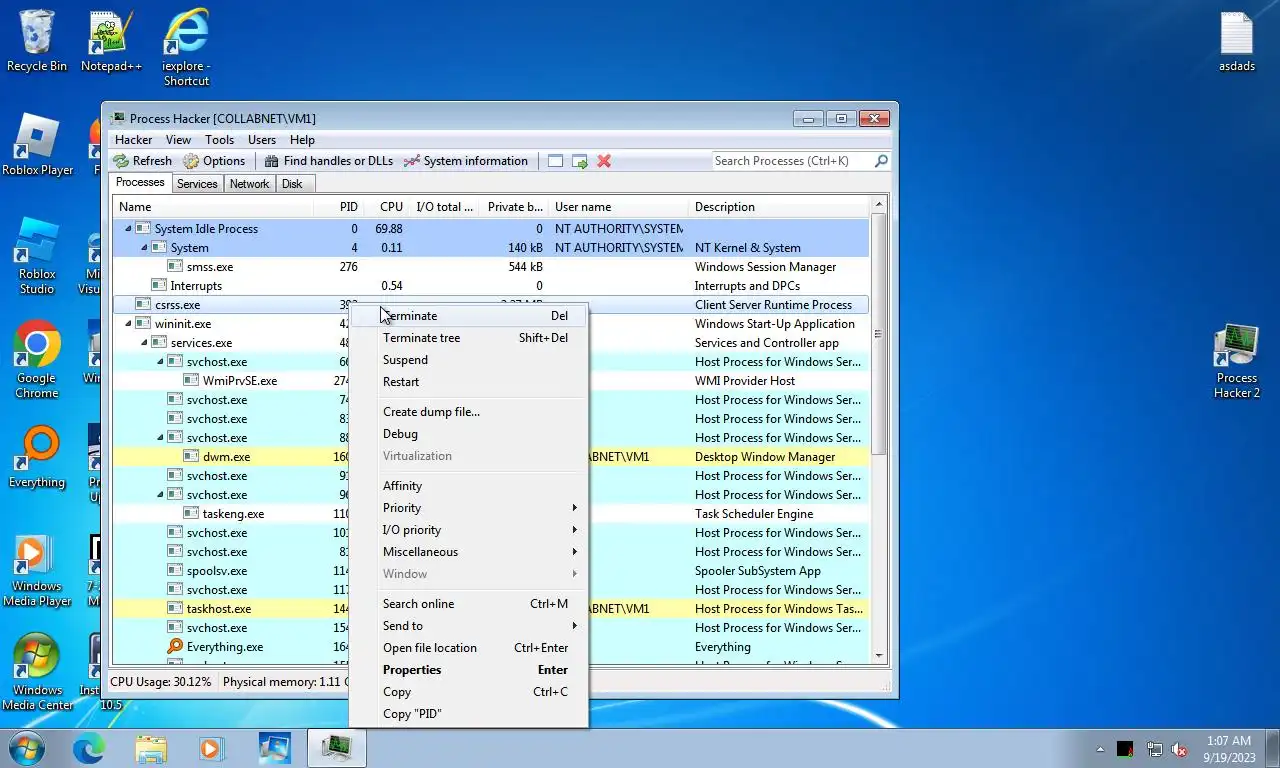Launch Roblox Player desktop icon
Viewport: 1280px width, 768px height.
38,145
